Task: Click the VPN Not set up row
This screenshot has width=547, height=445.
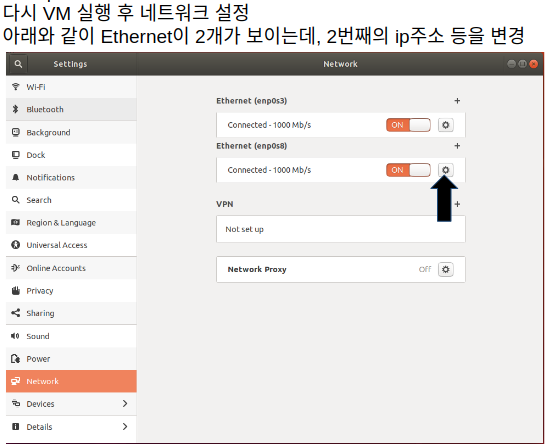Action: point(340,229)
